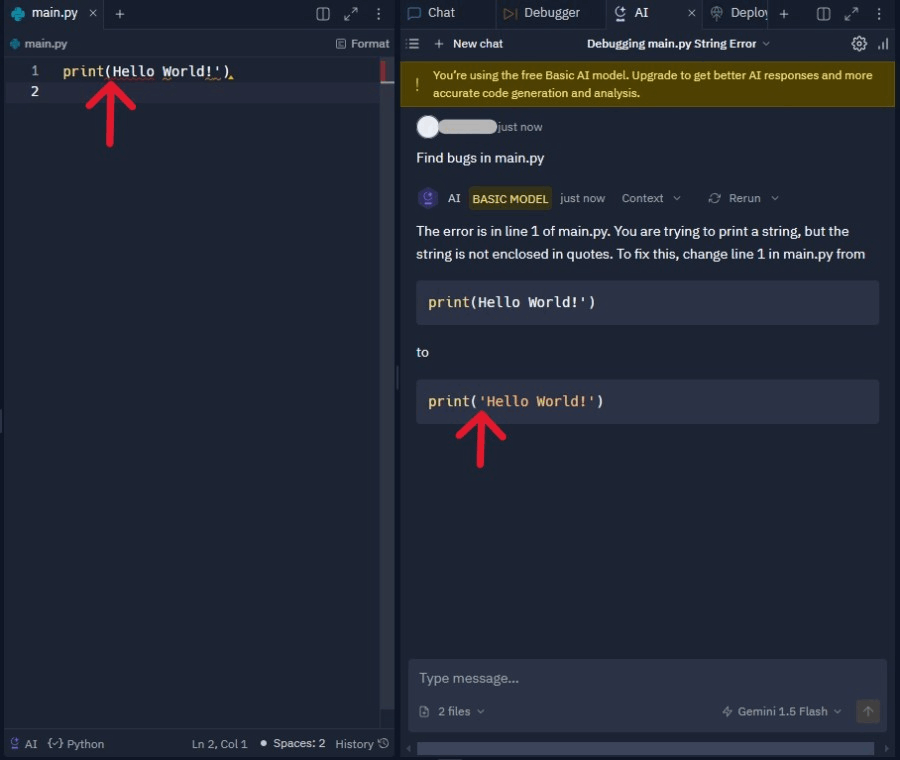The width and height of the screenshot is (900, 760).
Task: Open the right pane three-dot menu
Action: (879, 14)
